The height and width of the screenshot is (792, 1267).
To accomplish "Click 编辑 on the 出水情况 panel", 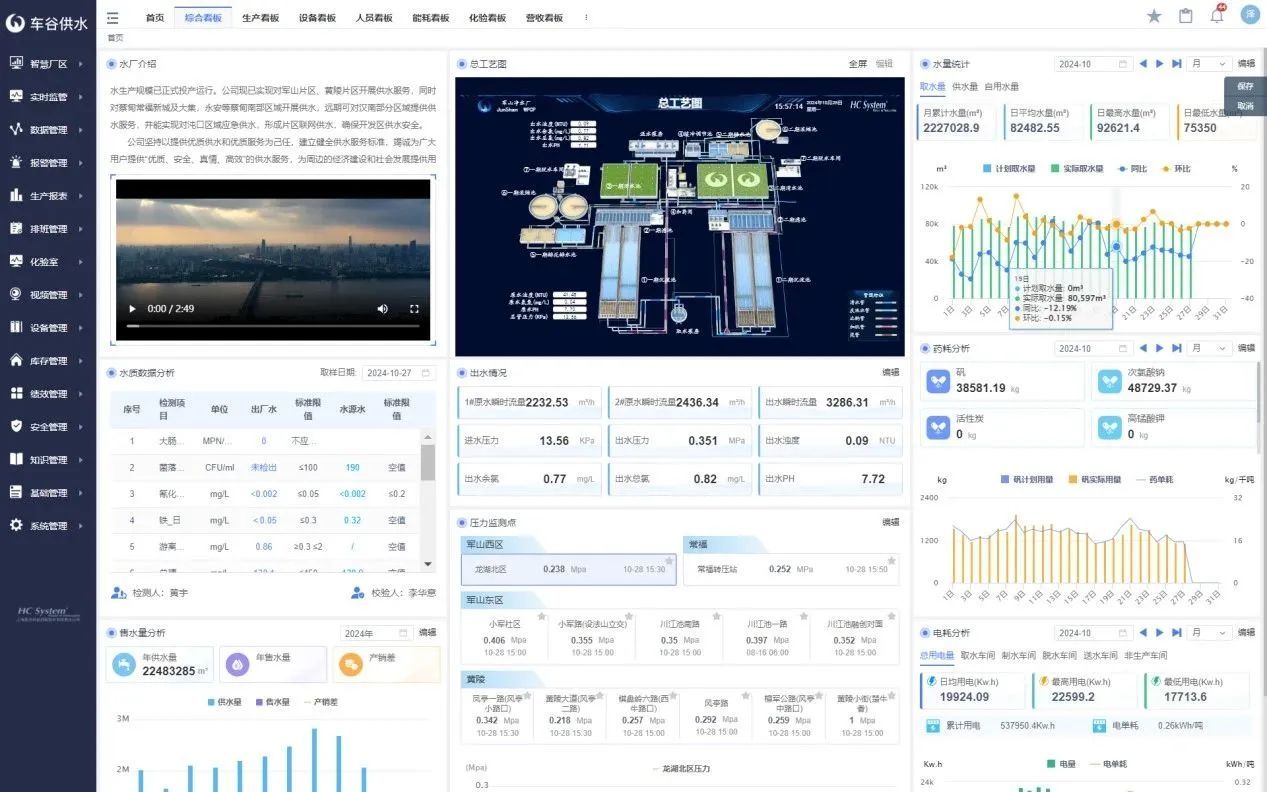I will (890, 372).
